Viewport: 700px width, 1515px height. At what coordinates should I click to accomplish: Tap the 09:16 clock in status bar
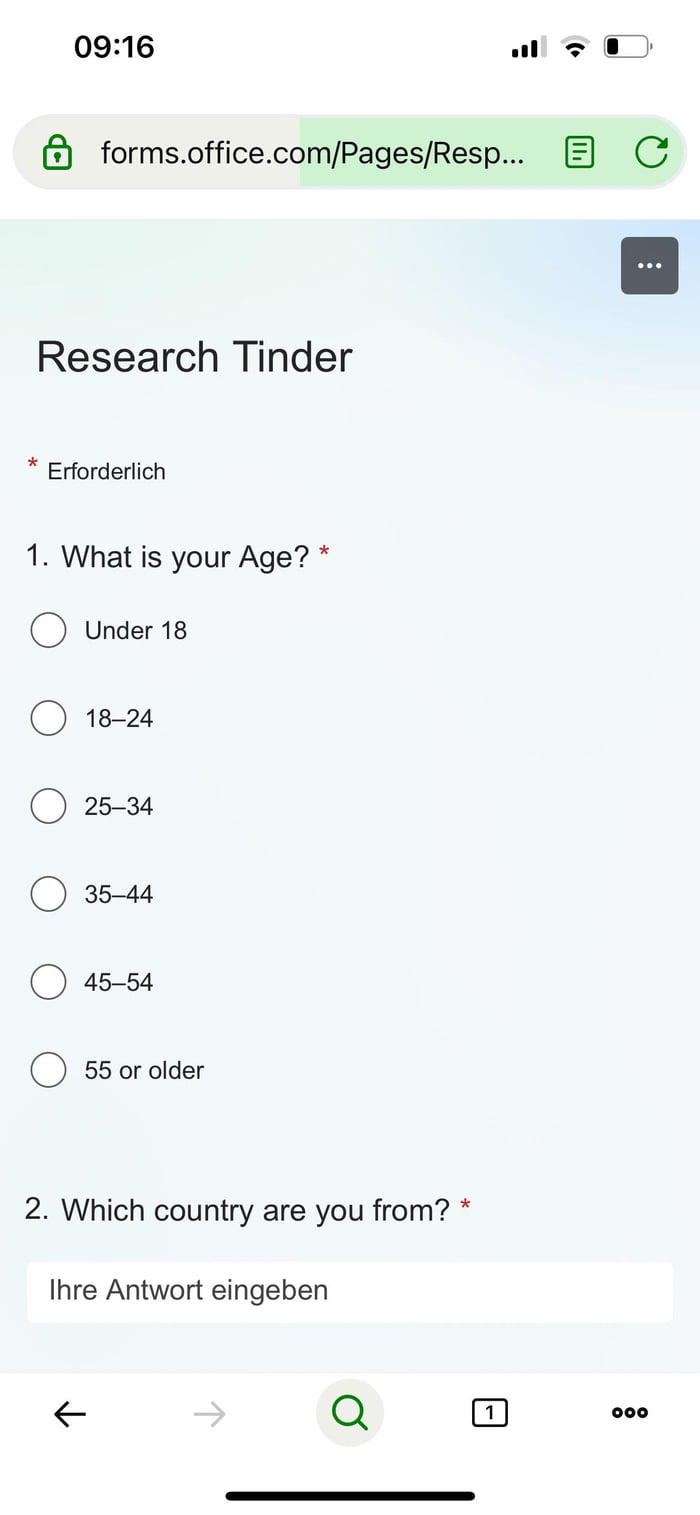click(114, 47)
